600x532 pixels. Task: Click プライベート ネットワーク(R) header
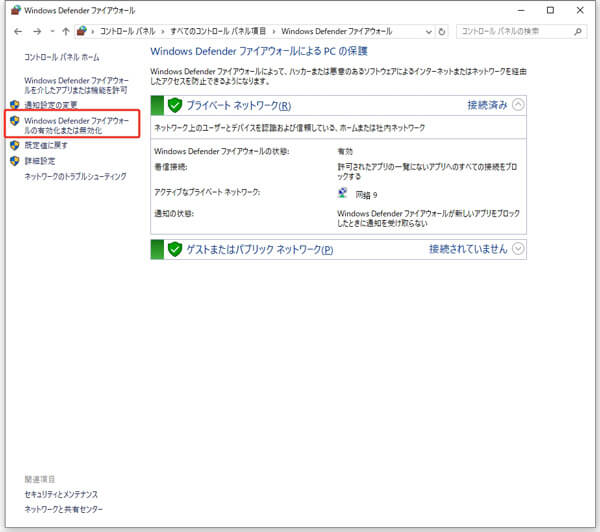tap(239, 105)
